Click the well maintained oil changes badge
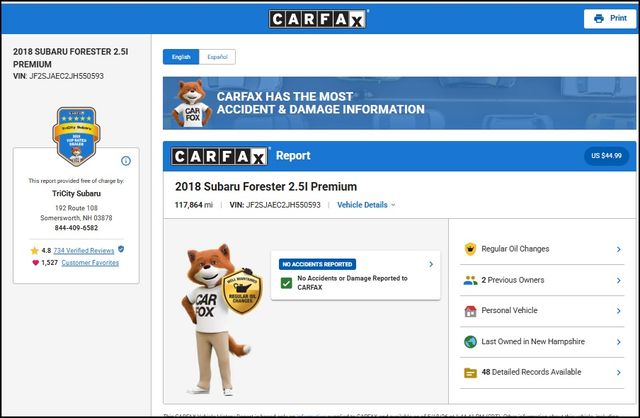The width and height of the screenshot is (640, 418). coord(242,291)
